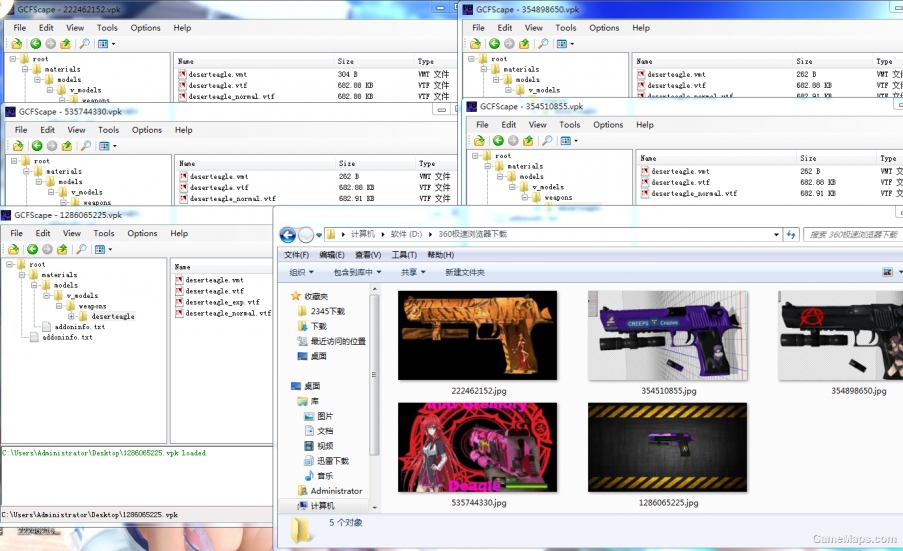This screenshot has height=551, width=903.
Task: Open address bar history dropdown in Explorer
Action: click(776, 234)
